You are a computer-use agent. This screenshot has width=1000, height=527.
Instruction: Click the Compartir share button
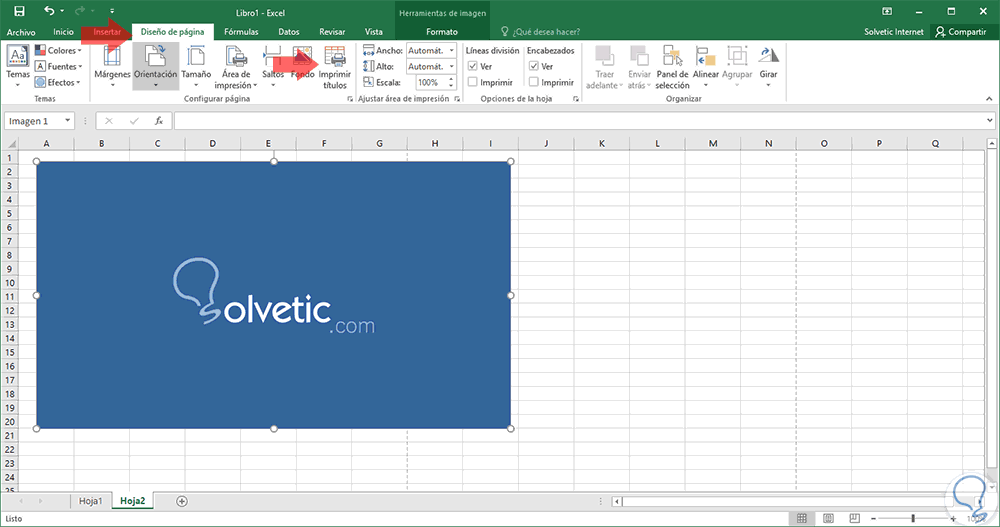(960, 32)
